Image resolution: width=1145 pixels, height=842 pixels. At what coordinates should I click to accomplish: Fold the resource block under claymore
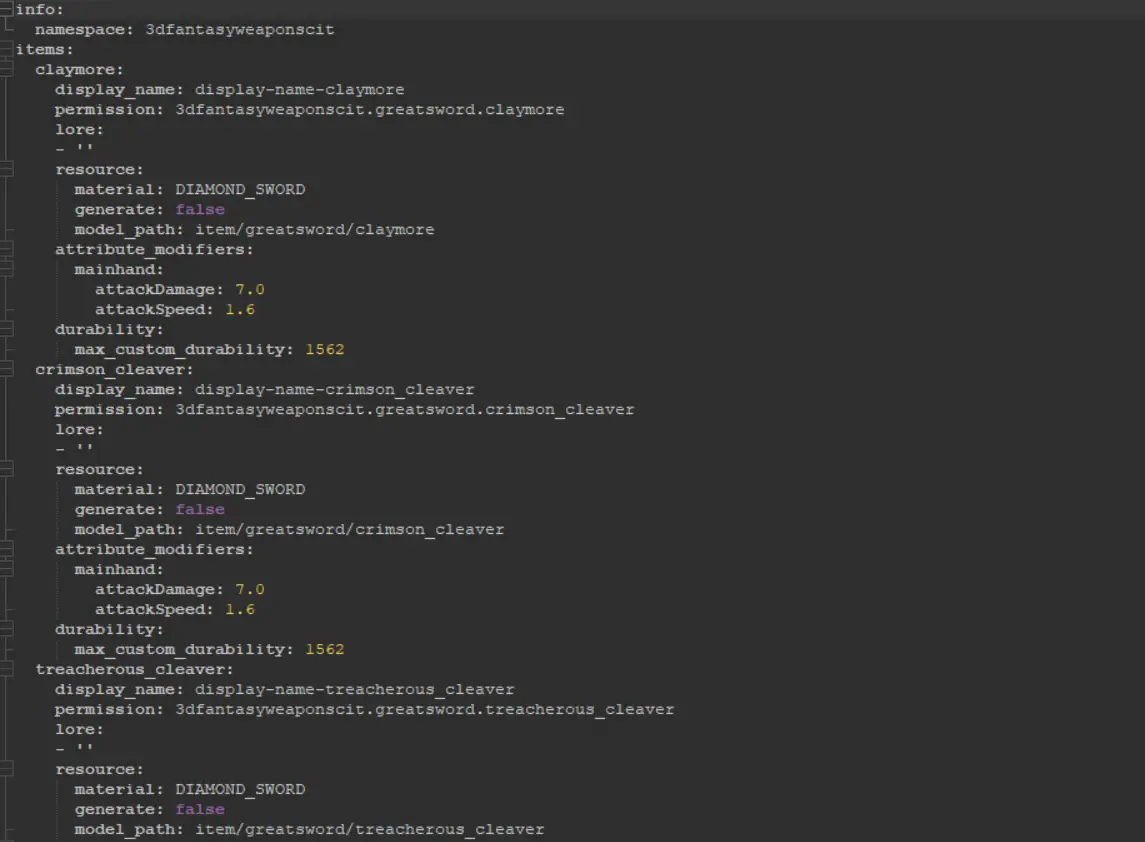click(x=6, y=169)
